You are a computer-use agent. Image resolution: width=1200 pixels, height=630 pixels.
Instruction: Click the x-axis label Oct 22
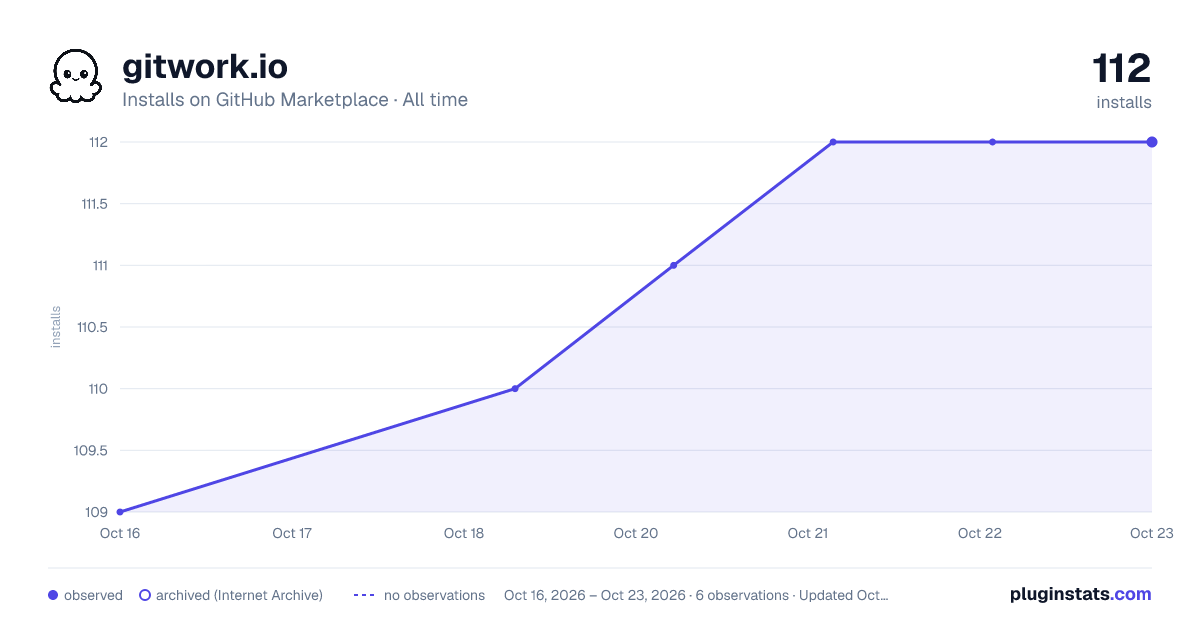coord(980,533)
